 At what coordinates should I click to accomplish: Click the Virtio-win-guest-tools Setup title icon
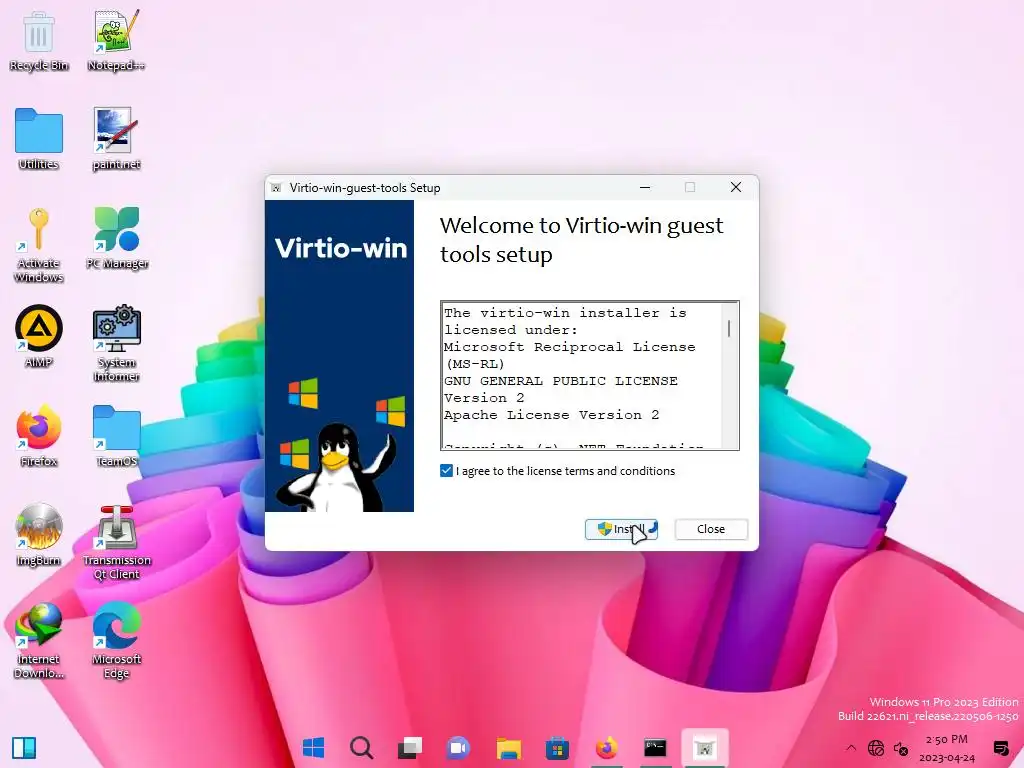(276, 188)
